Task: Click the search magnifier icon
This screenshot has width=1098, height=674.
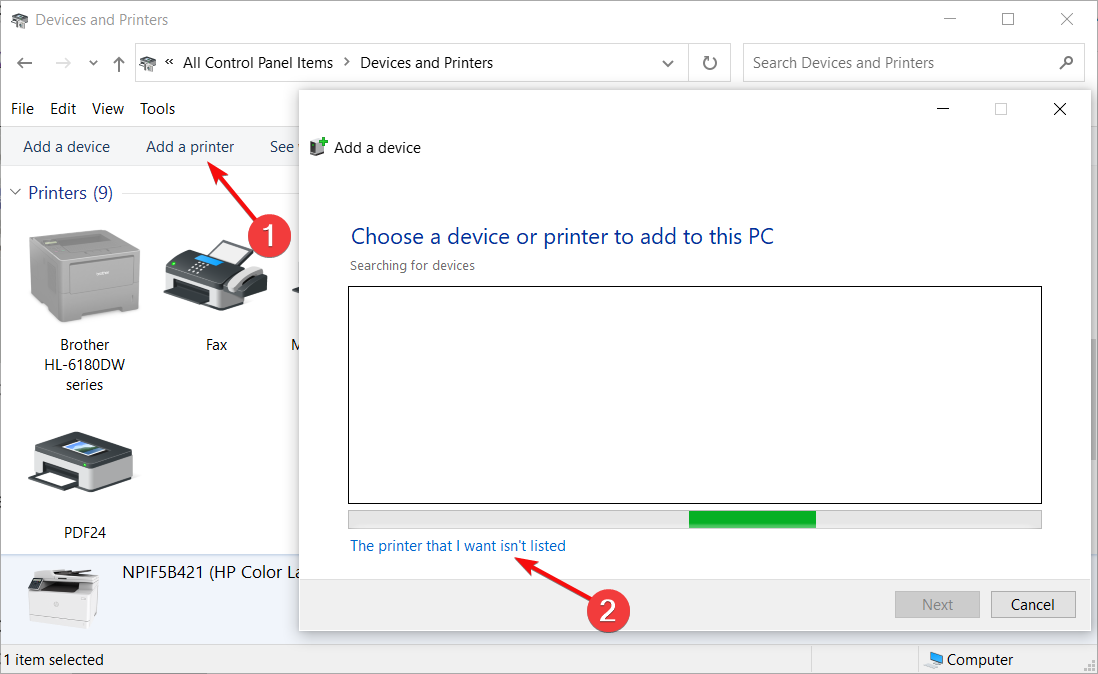Action: click(x=1066, y=62)
